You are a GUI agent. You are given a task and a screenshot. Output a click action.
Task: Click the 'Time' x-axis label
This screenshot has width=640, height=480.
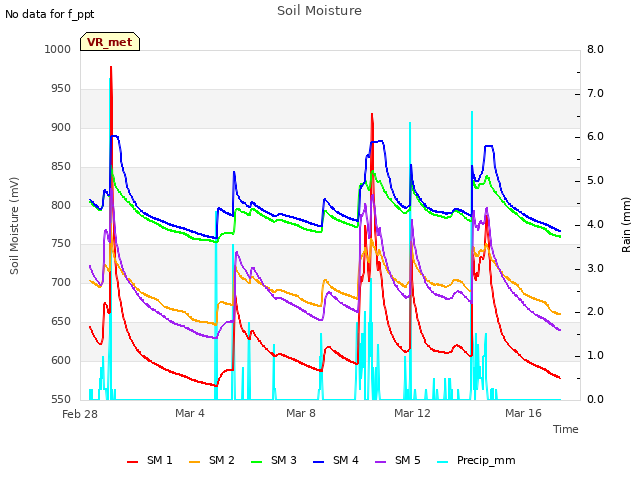point(566,429)
